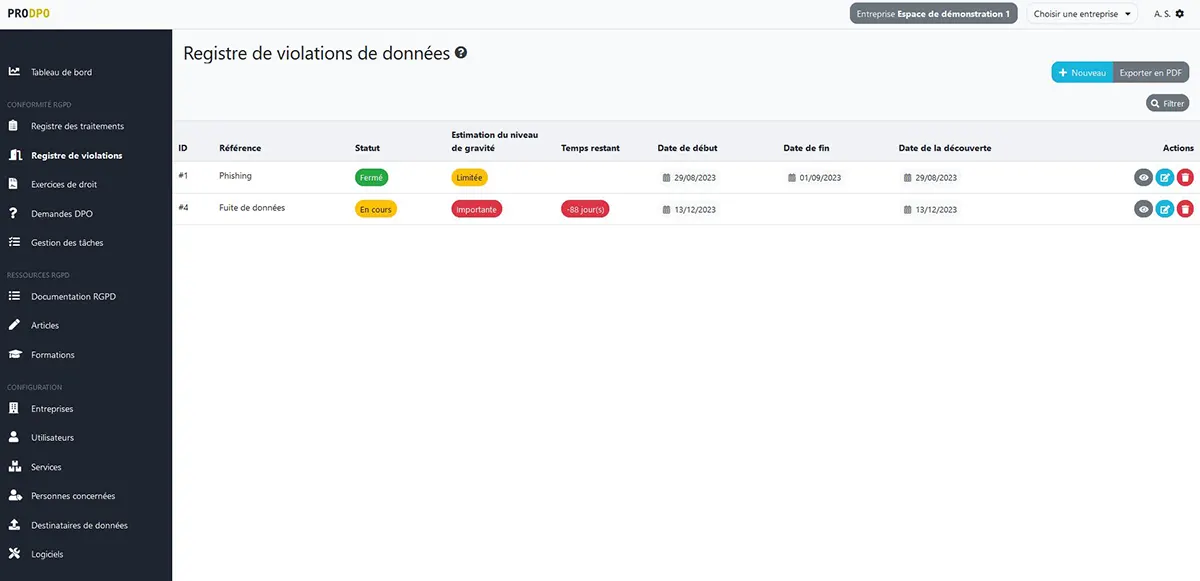Click the green Fermé status badge

point(371,177)
